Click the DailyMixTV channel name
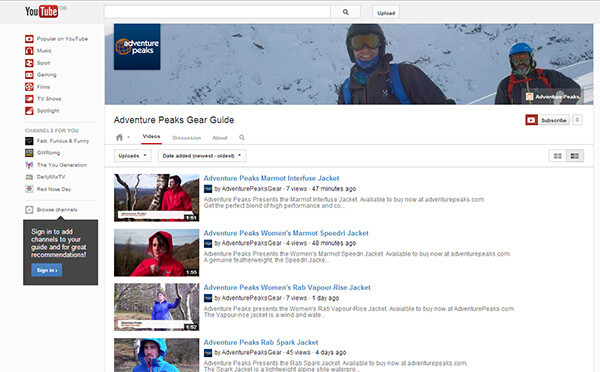Image resolution: width=600 pixels, height=372 pixels. (x=51, y=177)
